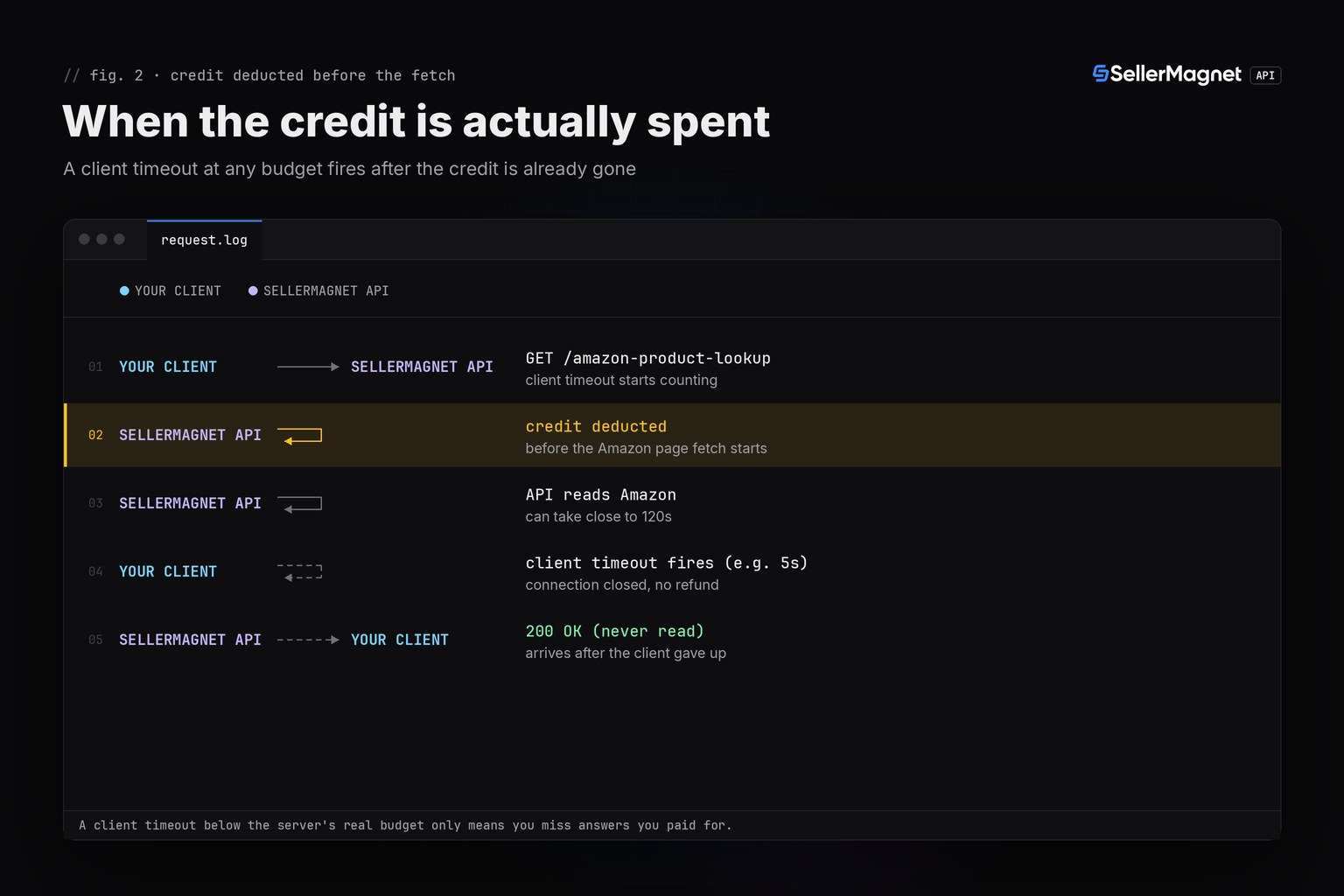
Task: Click line number 01
Action: (95, 367)
